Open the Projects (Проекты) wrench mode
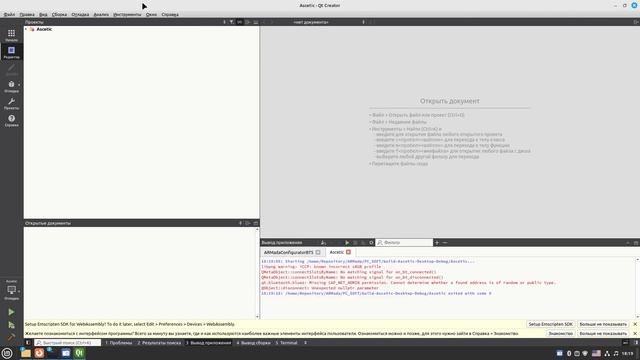The image size is (640, 360). click(11, 104)
